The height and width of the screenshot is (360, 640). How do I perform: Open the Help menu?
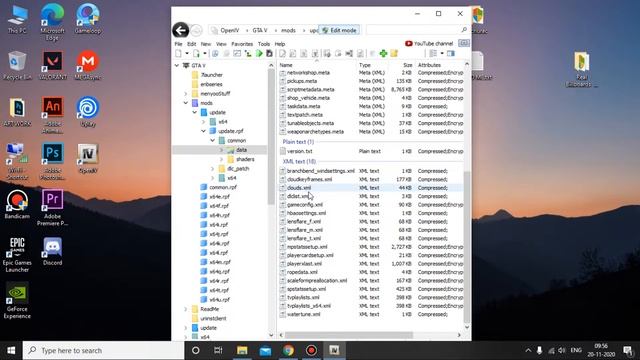click(280, 44)
